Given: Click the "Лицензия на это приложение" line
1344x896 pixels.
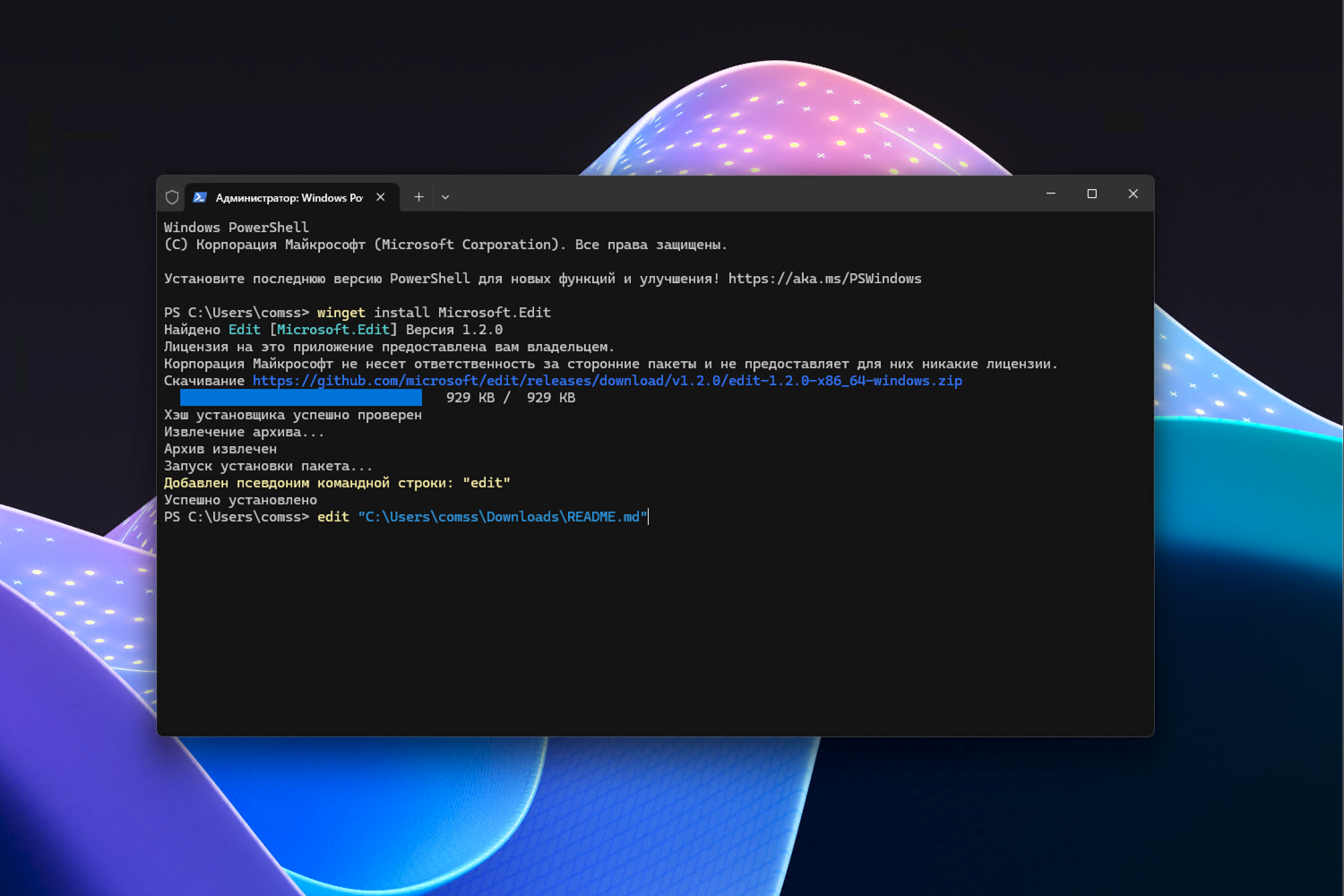Looking at the screenshot, I should point(389,347).
